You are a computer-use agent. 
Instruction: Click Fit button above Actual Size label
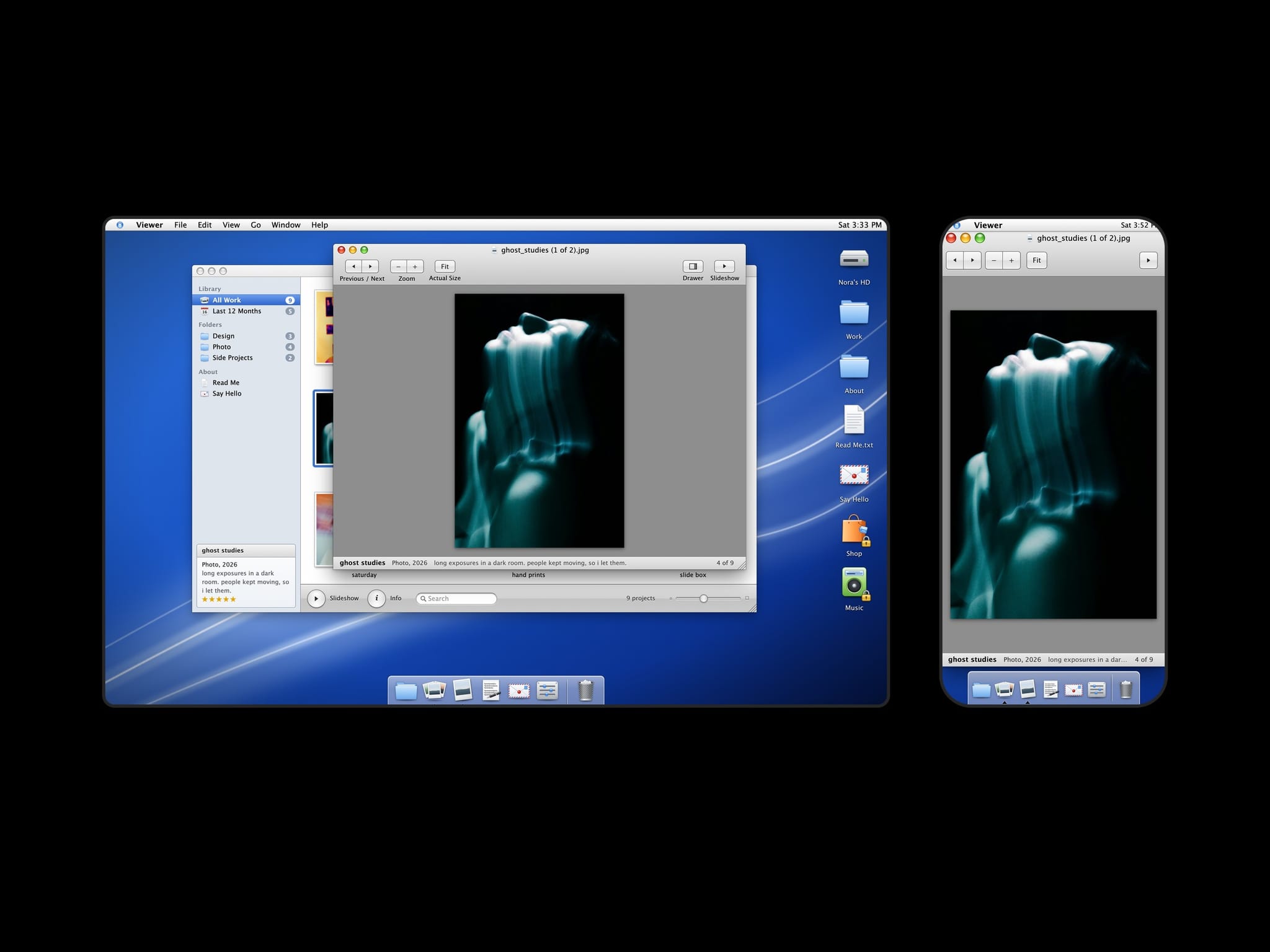pos(445,267)
